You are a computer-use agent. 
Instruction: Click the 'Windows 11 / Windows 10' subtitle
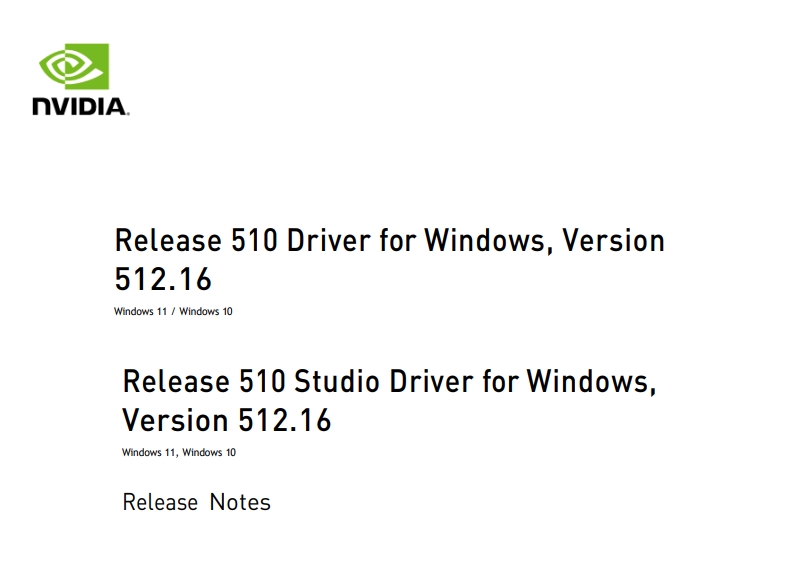[x=173, y=311]
